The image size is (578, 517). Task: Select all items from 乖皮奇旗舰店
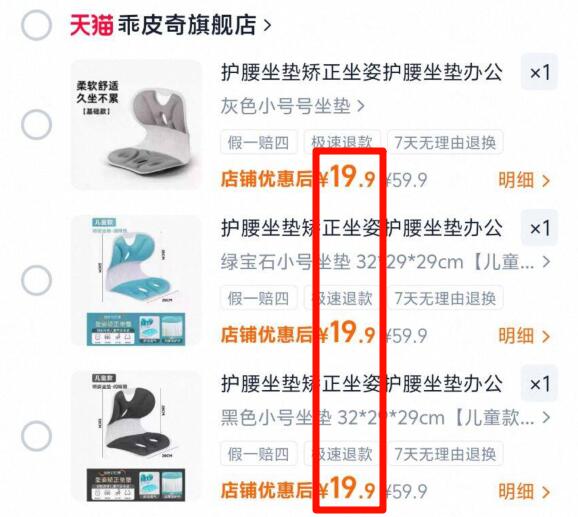coord(36,25)
